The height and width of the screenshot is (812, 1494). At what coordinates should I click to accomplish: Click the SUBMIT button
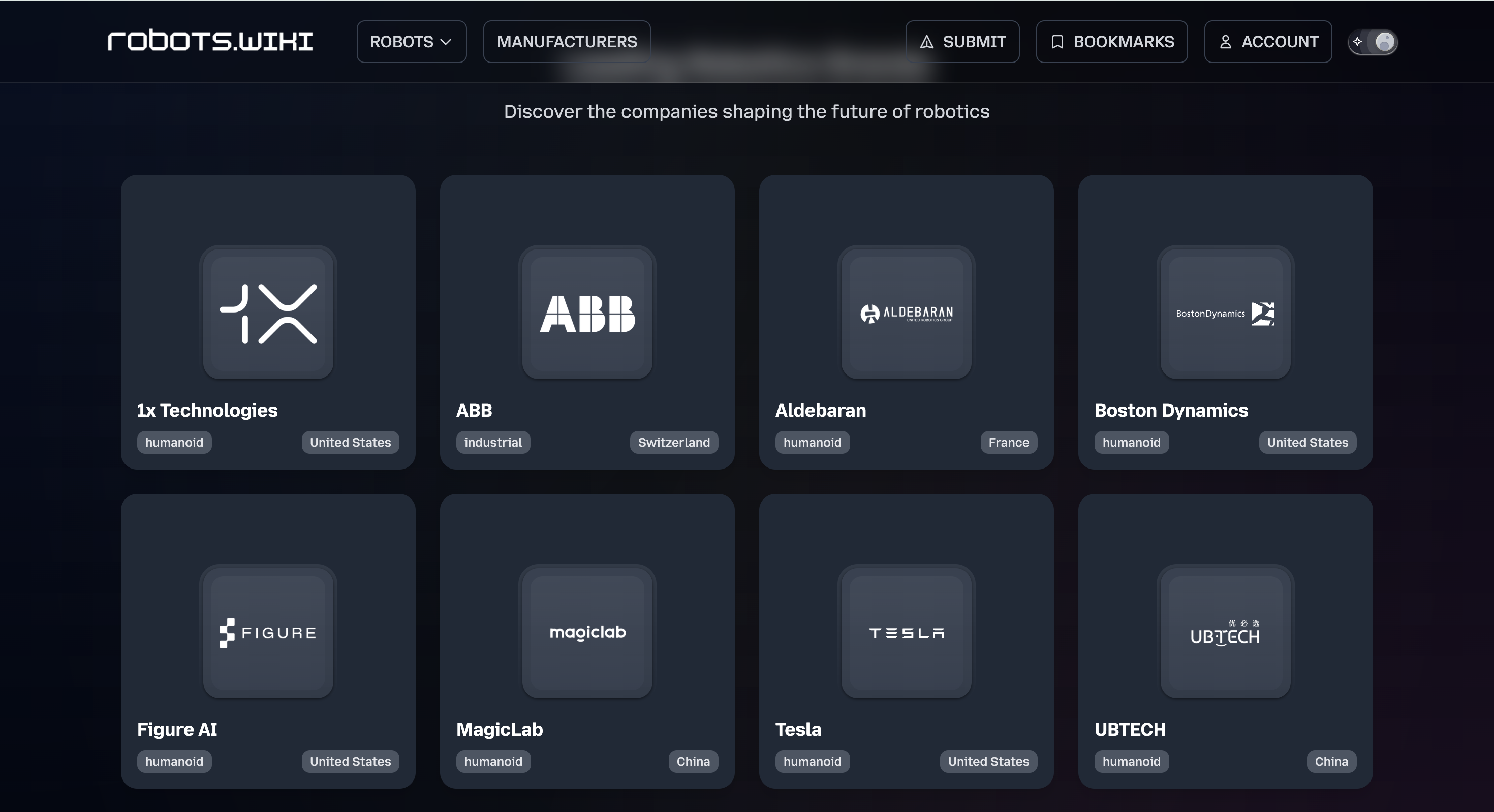tap(962, 42)
